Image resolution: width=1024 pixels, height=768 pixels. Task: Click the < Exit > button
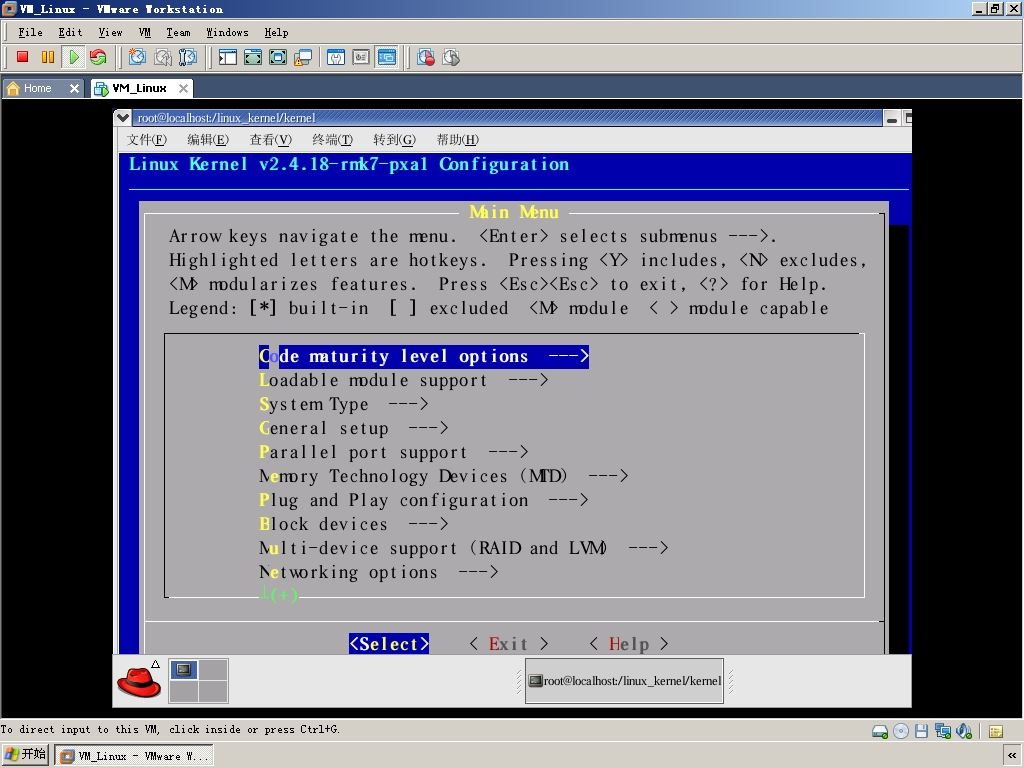coord(509,644)
